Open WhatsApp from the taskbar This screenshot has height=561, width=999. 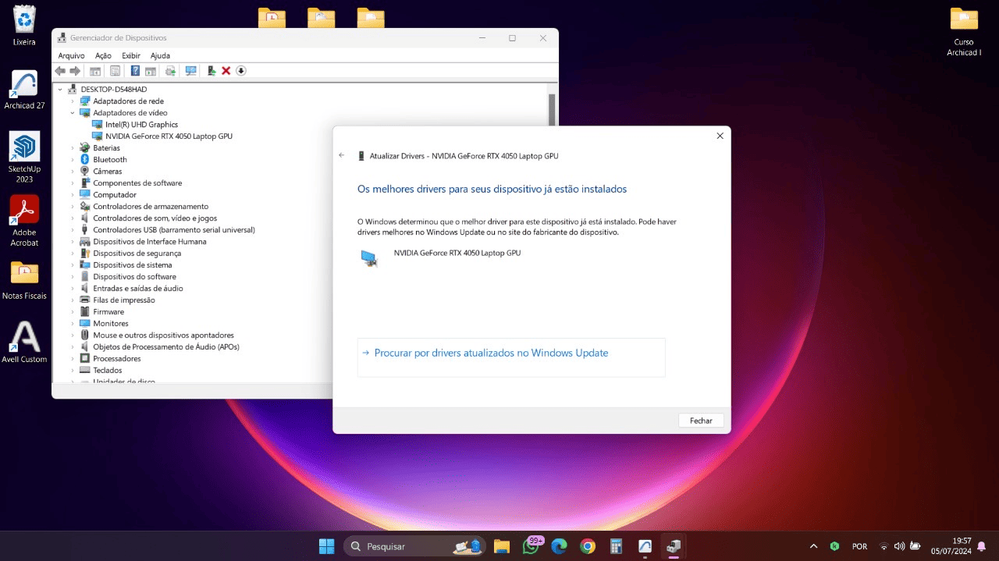click(x=531, y=546)
